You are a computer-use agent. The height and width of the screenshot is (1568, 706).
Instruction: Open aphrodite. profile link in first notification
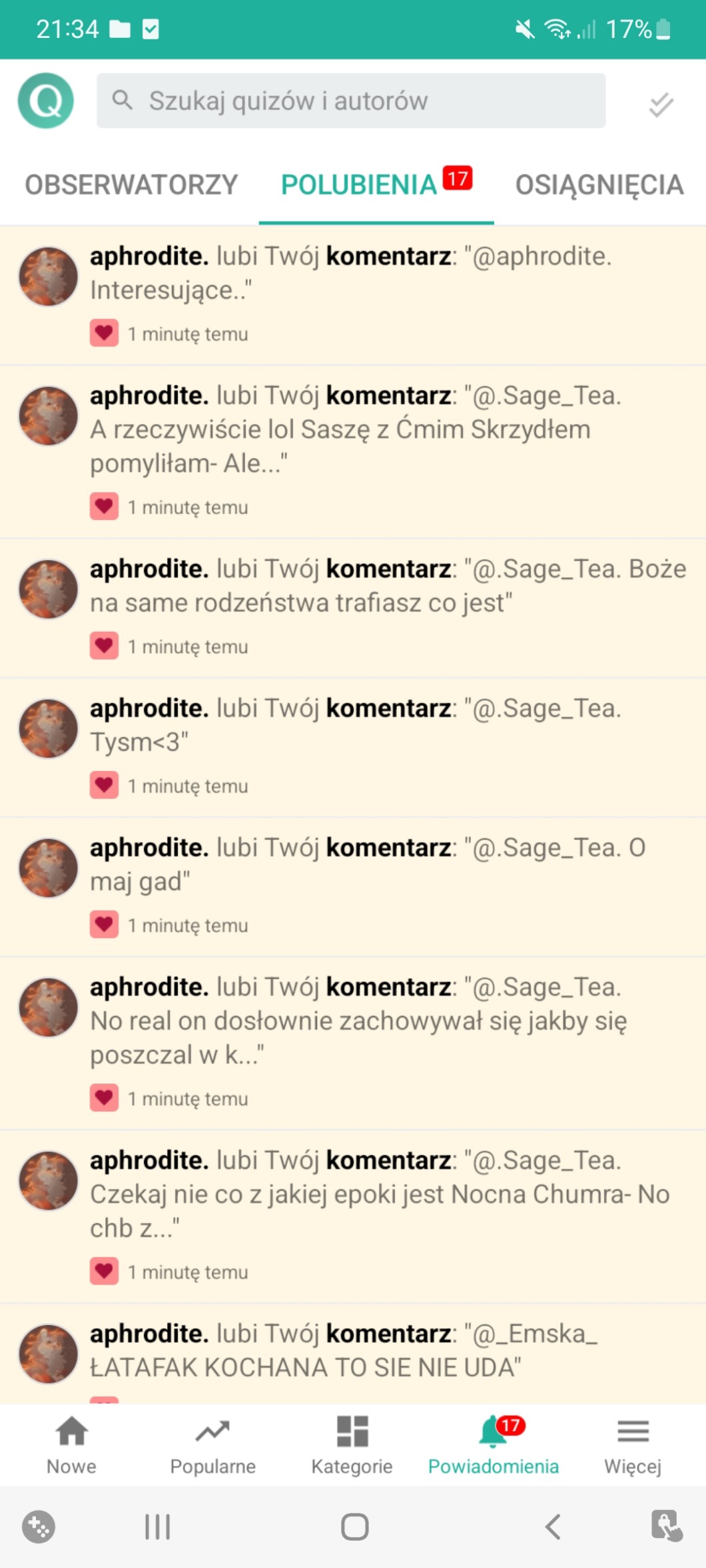(149, 256)
